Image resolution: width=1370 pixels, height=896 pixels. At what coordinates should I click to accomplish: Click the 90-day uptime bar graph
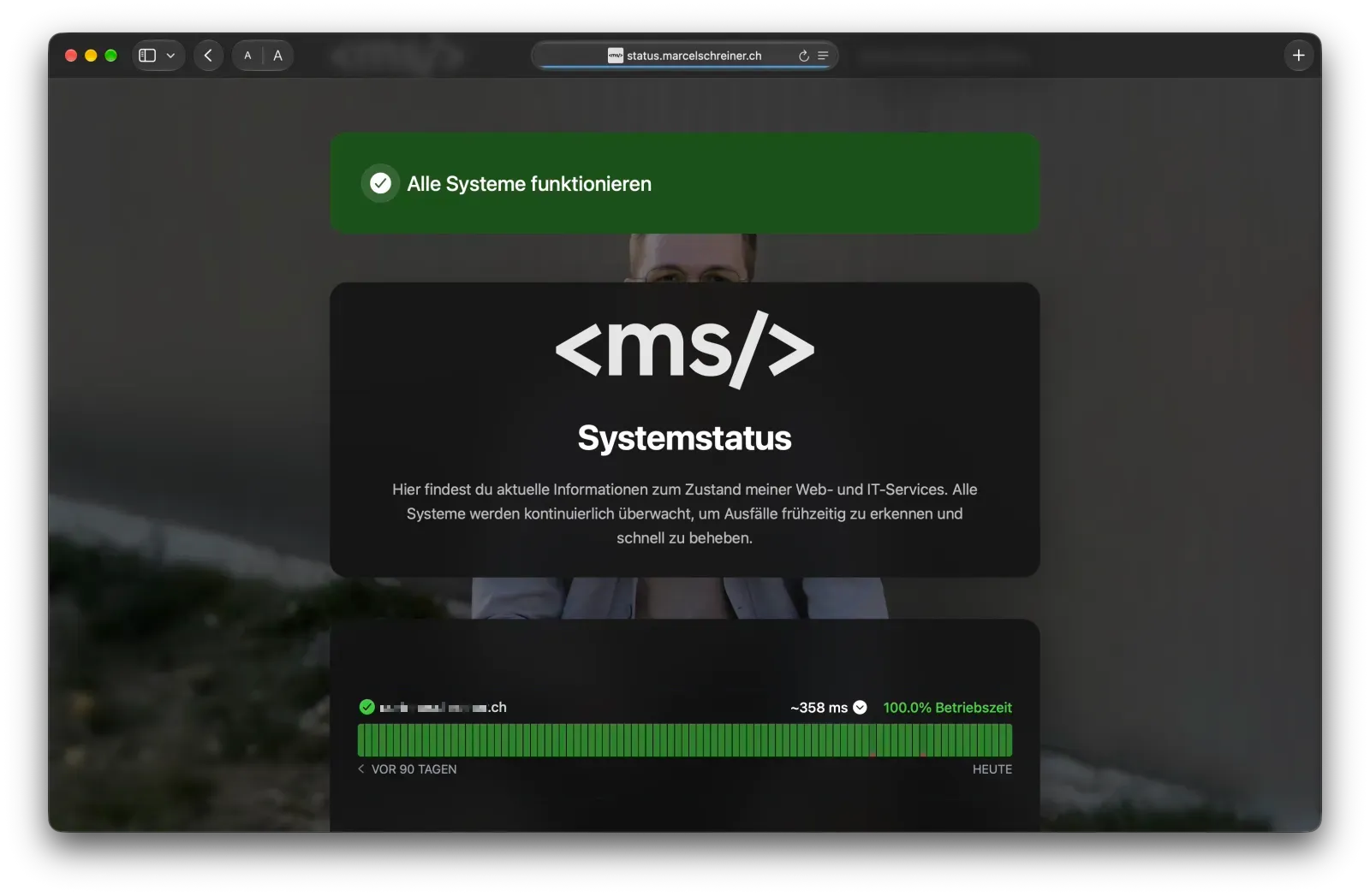pos(685,740)
